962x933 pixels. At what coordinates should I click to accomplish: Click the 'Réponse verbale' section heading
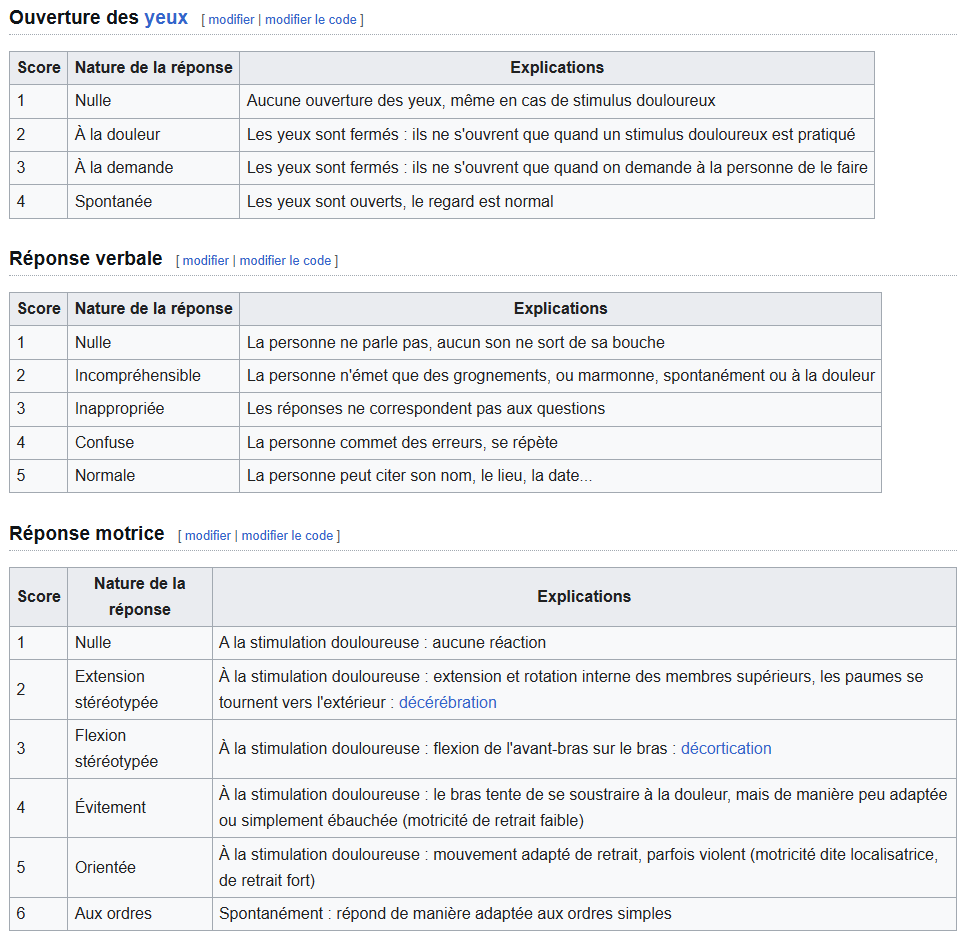click(x=85, y=259)
